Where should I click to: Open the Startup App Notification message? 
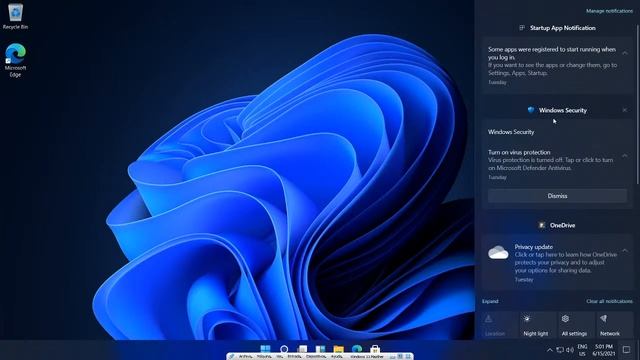tap(557, 66)
